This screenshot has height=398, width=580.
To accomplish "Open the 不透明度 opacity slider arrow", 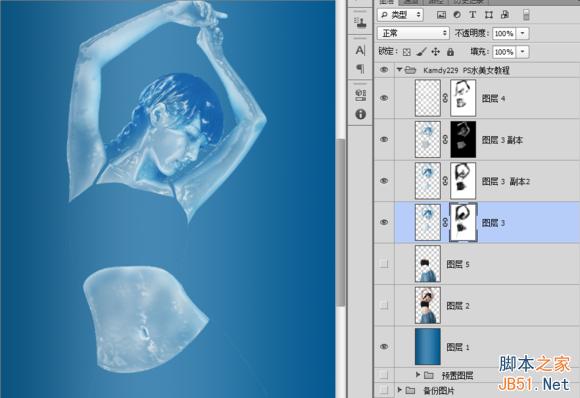I will coord(523,33).
